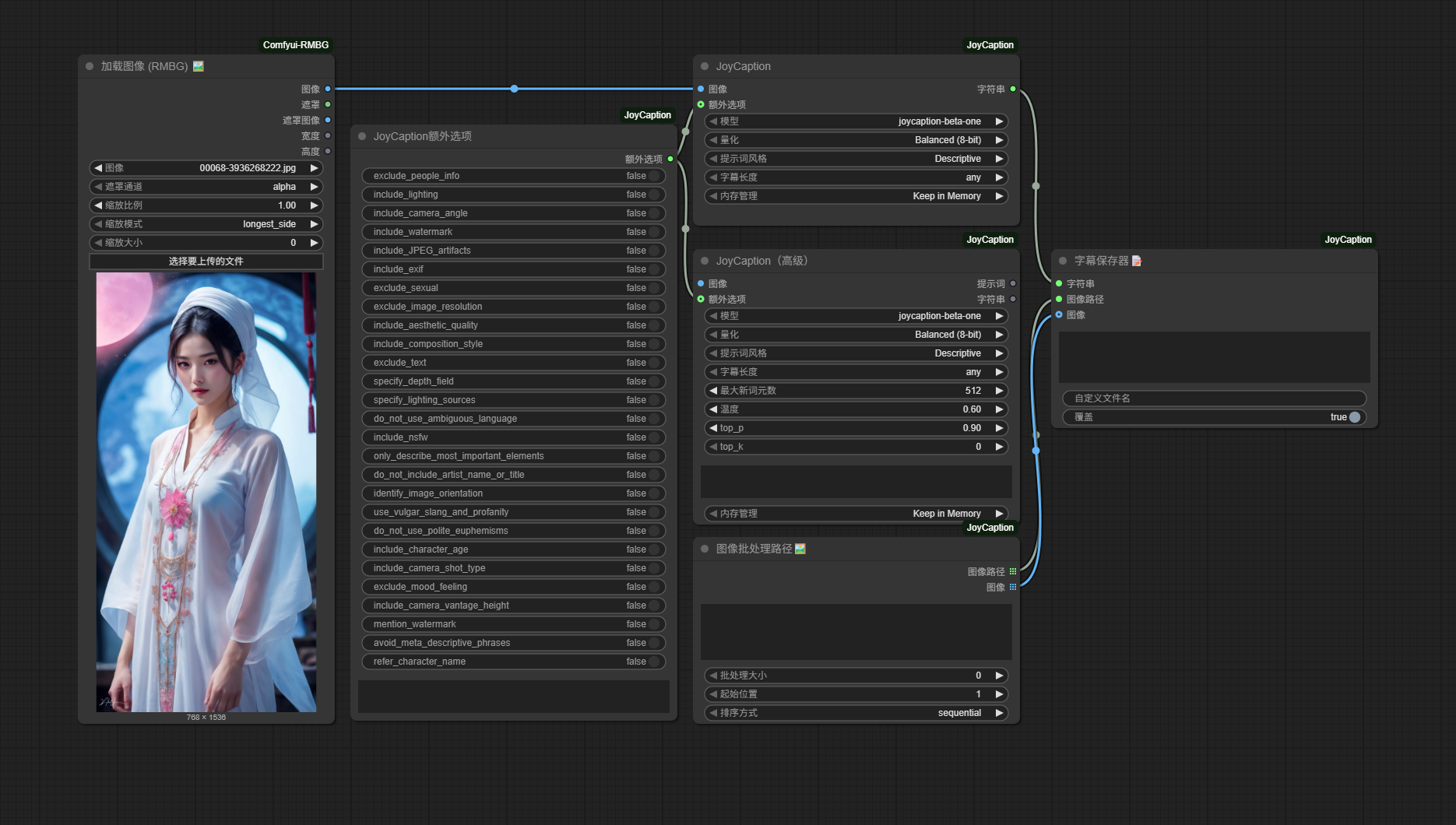Click the 自定义文件名 input field

pyautogui.click(x=1215, y=398)
